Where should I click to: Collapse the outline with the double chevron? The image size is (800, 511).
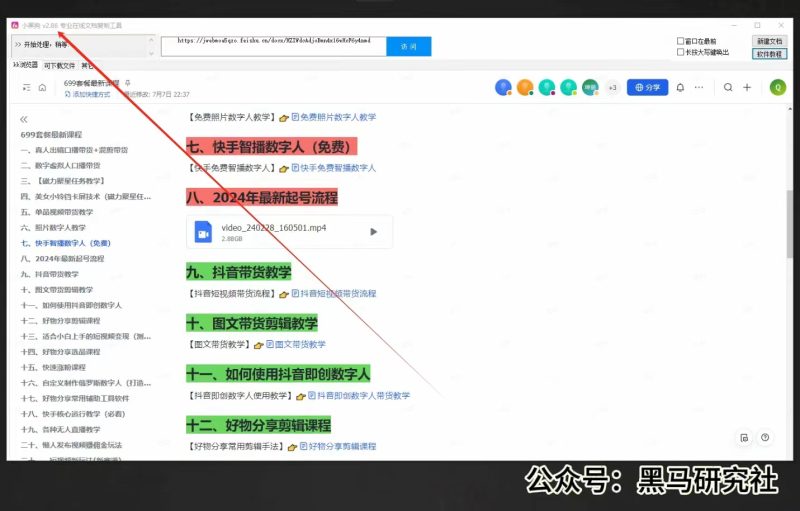tap(23, 119)
